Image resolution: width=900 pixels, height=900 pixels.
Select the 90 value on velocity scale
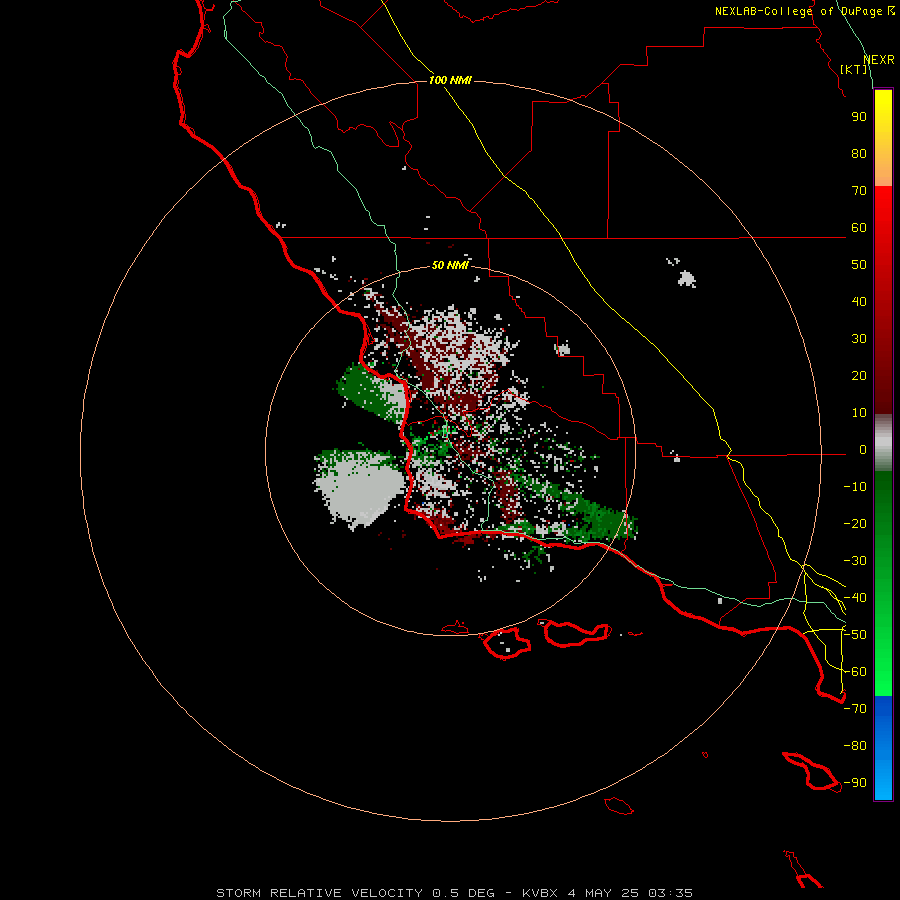(x=859, y=117)
